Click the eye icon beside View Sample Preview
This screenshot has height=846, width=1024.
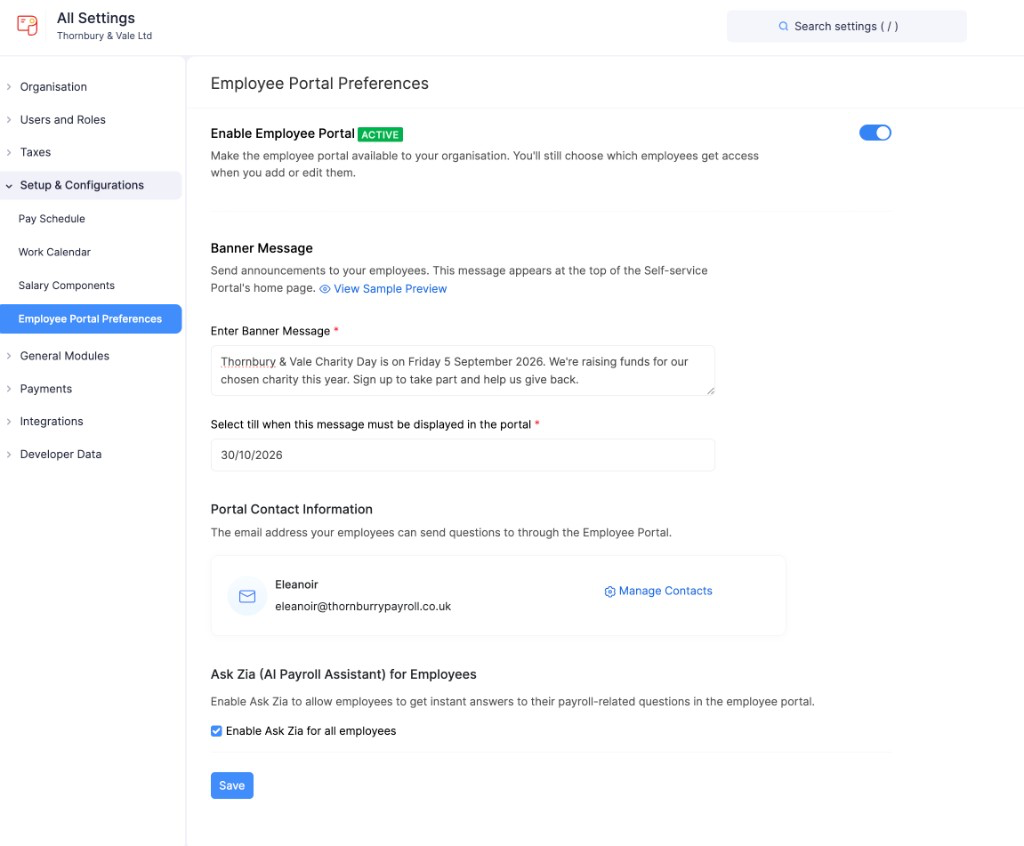click(325, 289)
